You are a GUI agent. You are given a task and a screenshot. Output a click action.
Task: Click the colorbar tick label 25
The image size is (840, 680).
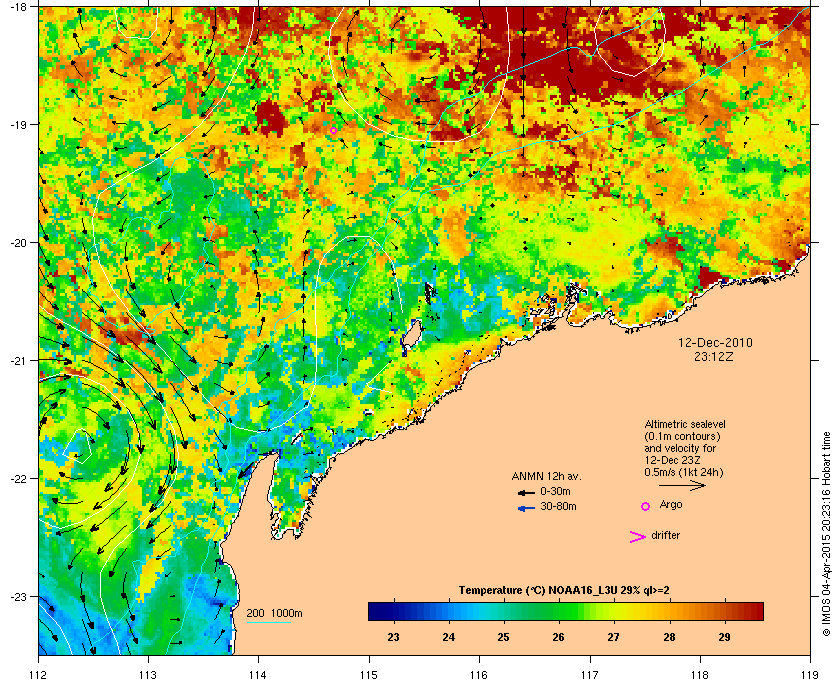(x=503, y=637)
